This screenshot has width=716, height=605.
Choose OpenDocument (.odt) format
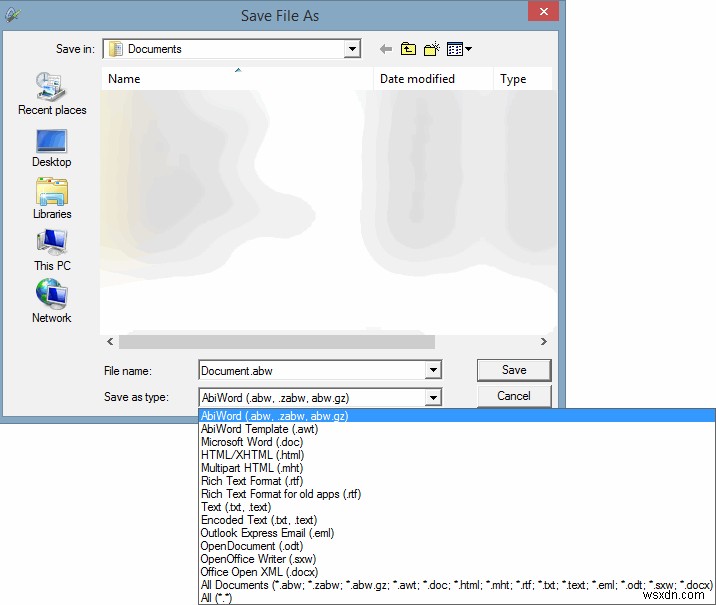[x=457, y=546]
